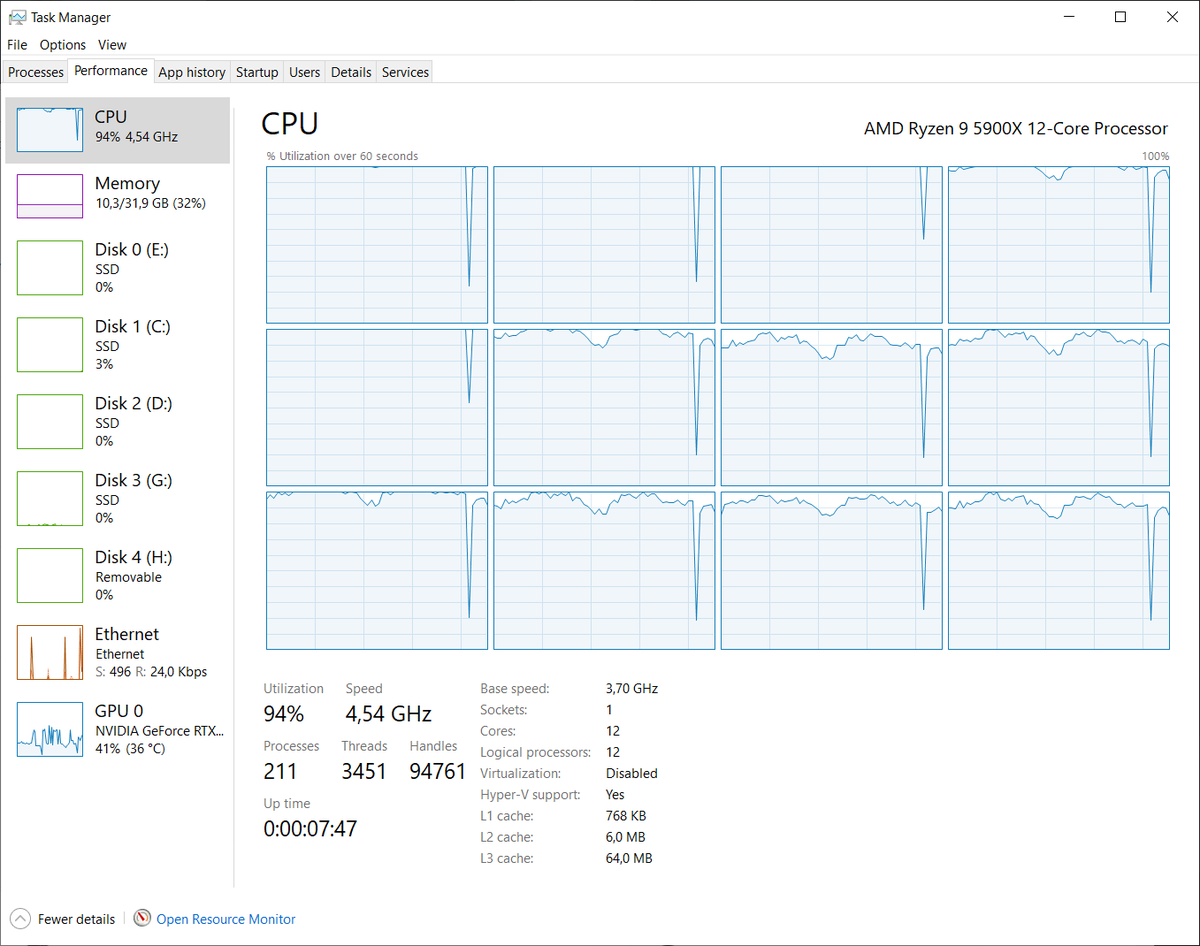Switch to the Processes tab
Image resolution: width=1200 pixels, height=946 pixels.
(36, 72)
